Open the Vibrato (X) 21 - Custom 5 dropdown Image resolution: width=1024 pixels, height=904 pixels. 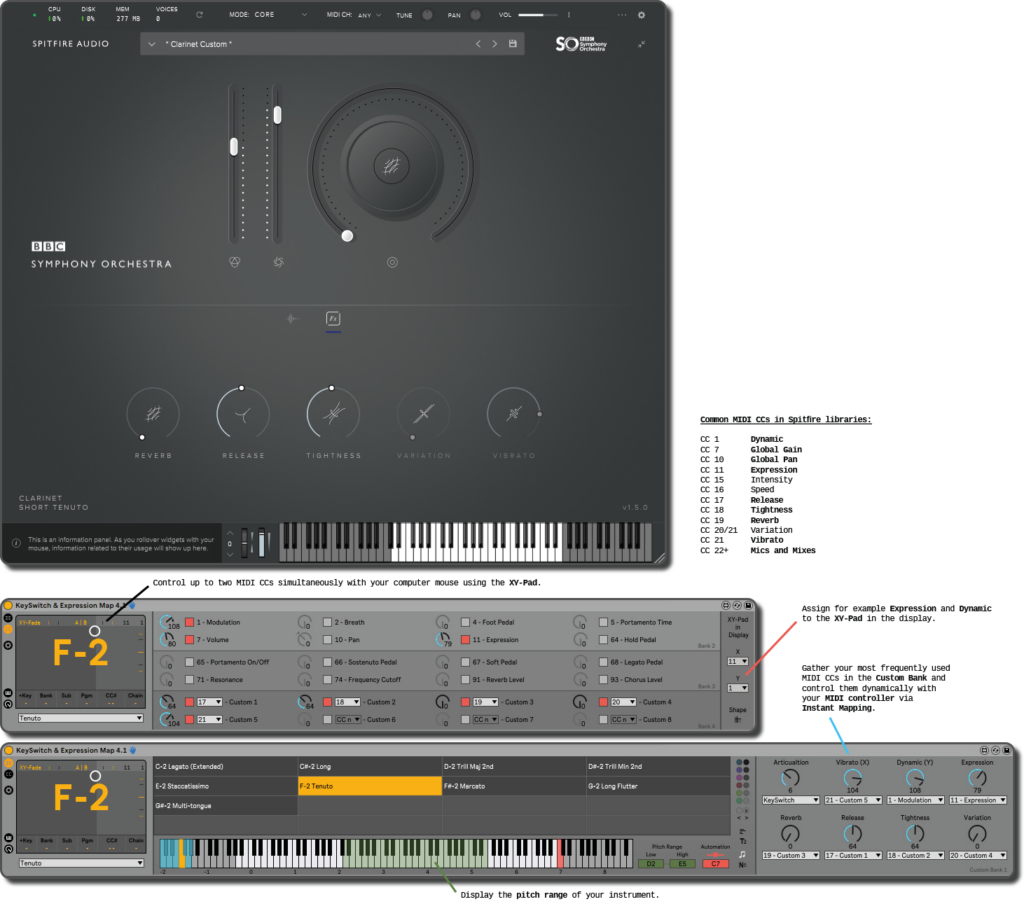853,800
